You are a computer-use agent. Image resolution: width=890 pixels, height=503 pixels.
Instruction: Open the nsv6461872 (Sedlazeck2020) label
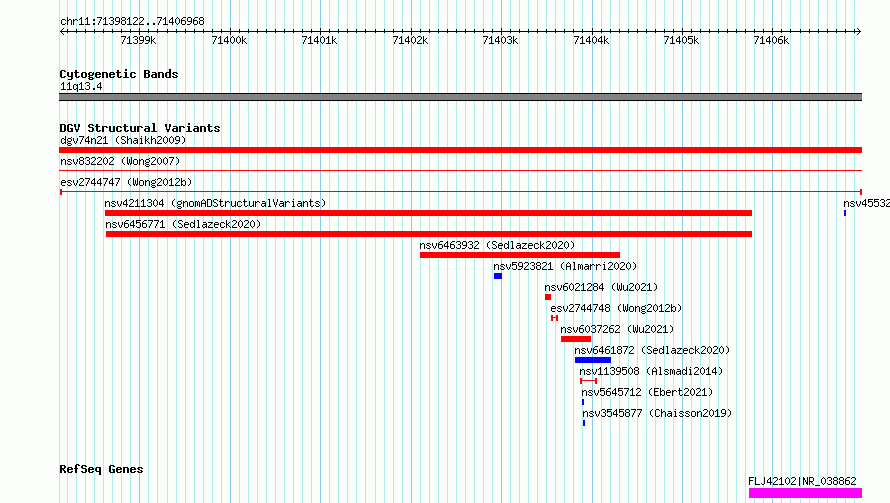click(x=652, y=350)
